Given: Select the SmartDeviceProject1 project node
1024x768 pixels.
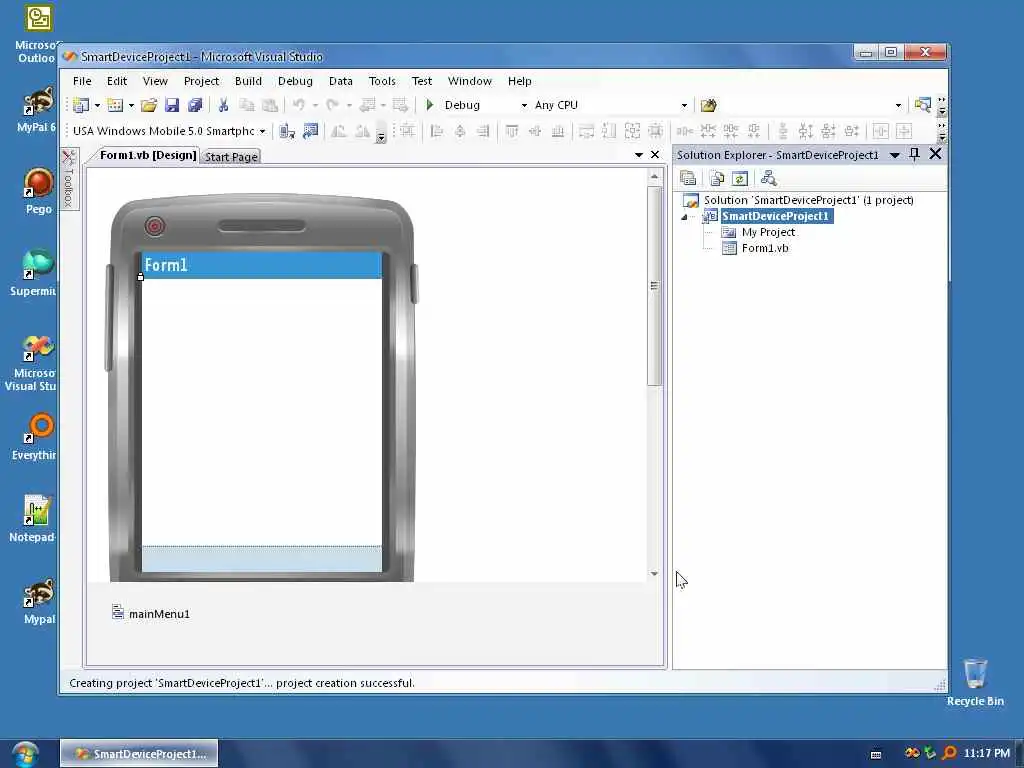Looking at the screenshot, I should pos(775,216).
